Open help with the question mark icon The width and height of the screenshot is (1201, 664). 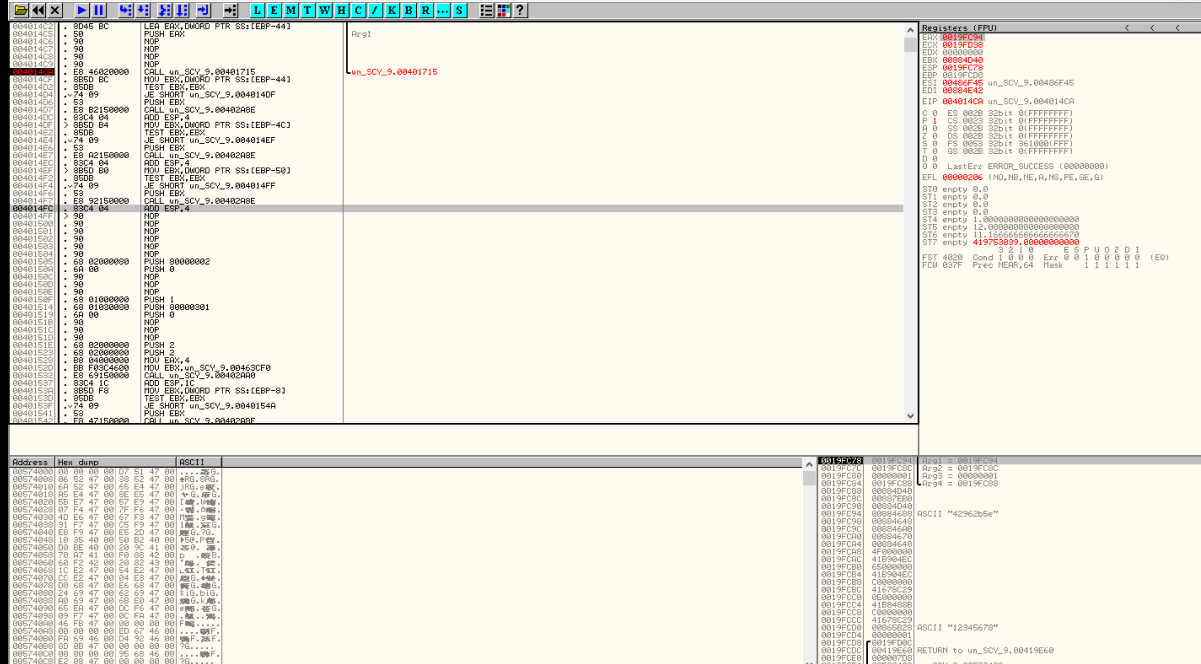(x=520, y=10)
